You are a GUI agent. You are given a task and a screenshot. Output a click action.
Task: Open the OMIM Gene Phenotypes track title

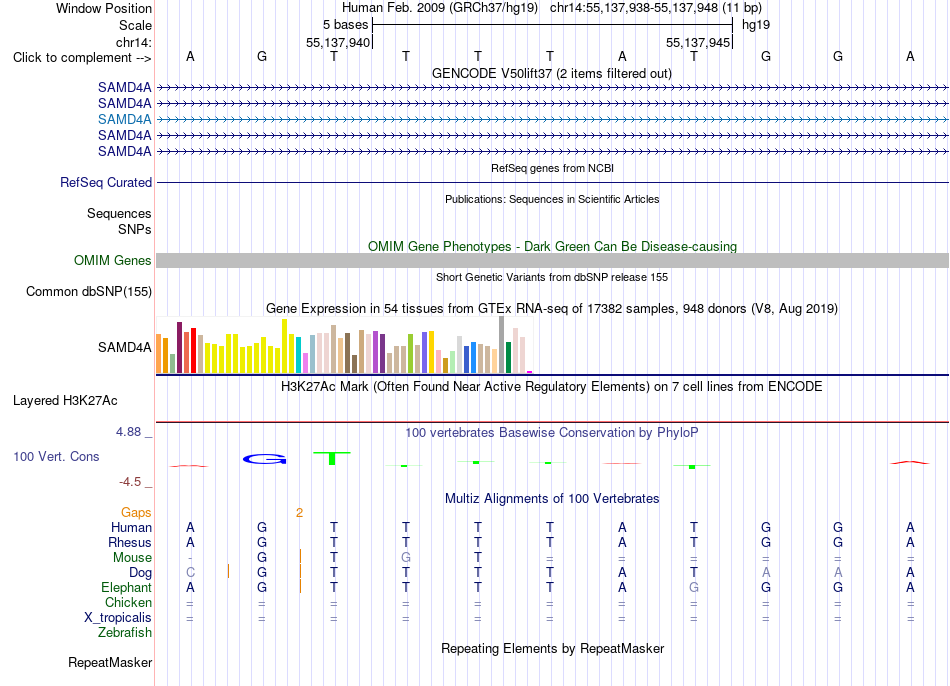coord(553,246)
